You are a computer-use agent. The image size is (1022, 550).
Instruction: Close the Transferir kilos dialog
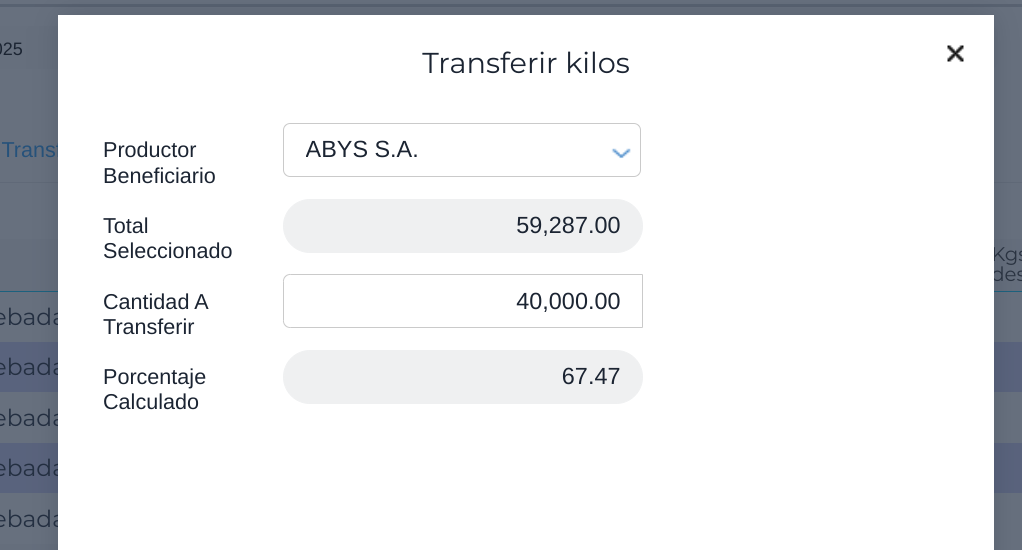pyautogui.click(x=955, y=54)
